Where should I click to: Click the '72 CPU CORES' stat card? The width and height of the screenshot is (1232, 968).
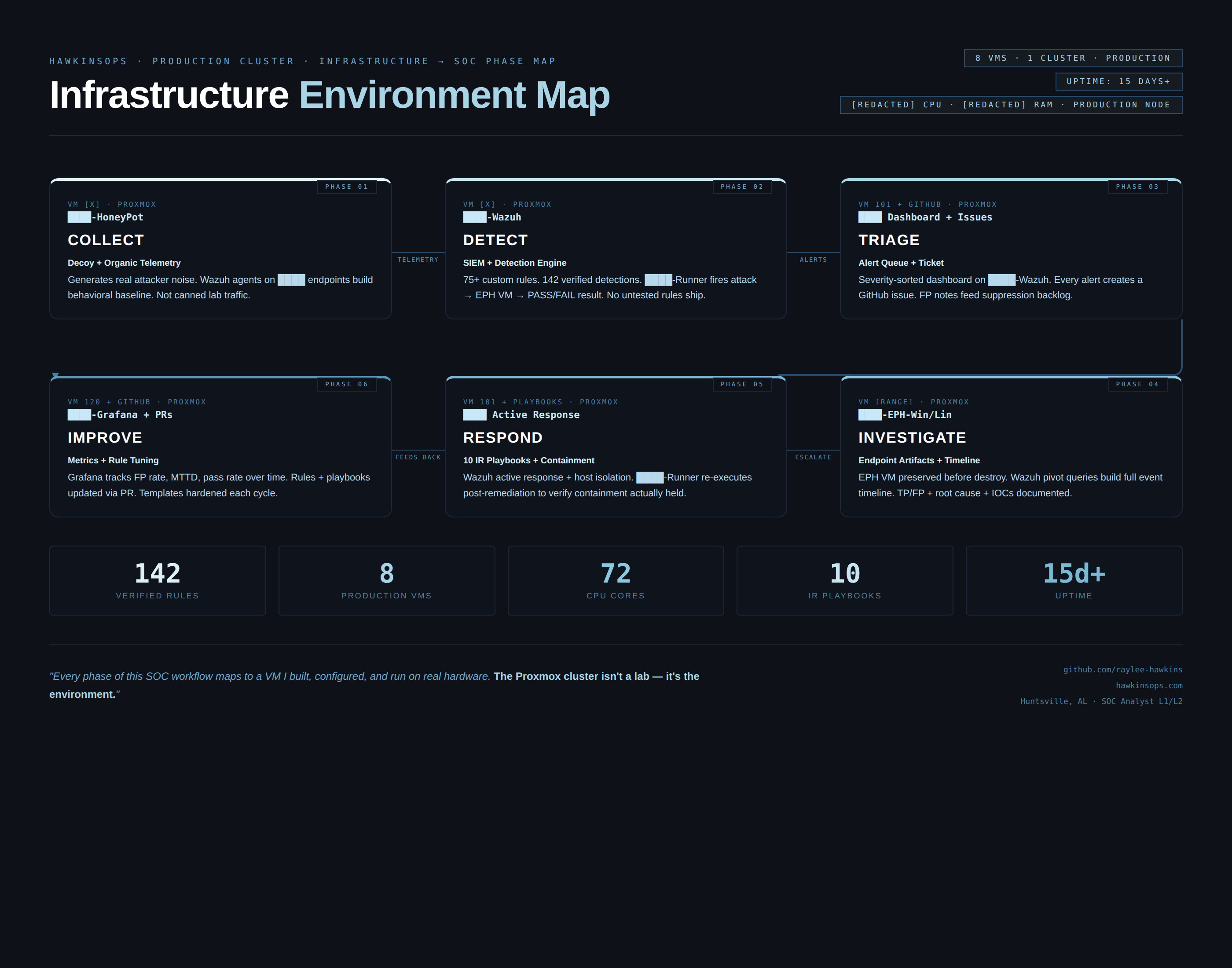click(x=616, y=580)
